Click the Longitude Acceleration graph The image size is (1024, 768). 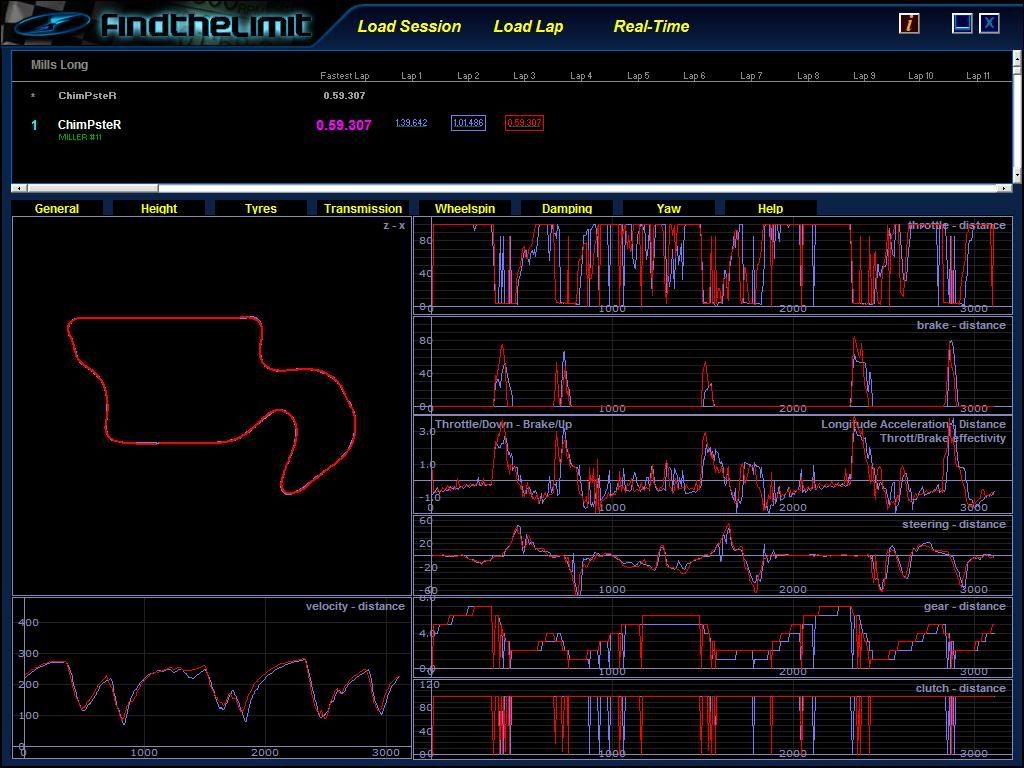click(712, 464)
